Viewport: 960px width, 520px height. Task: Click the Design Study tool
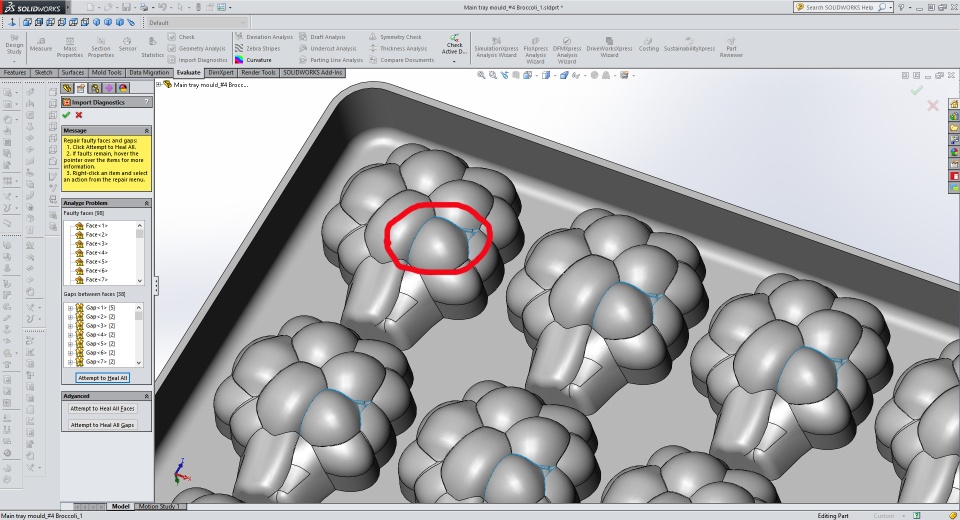coord(14,45)
